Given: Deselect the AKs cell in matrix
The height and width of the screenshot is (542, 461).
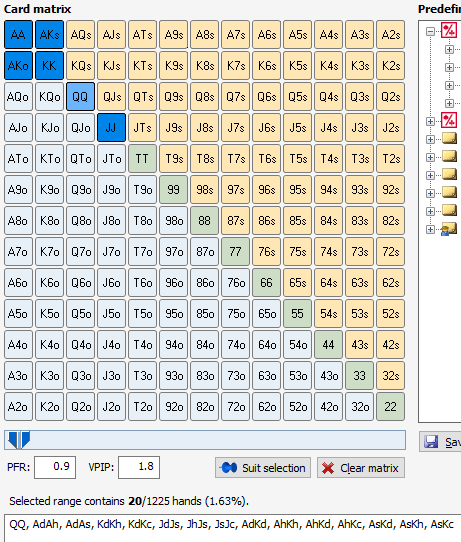Looking at the screenshot, I should tap(49, 35).
